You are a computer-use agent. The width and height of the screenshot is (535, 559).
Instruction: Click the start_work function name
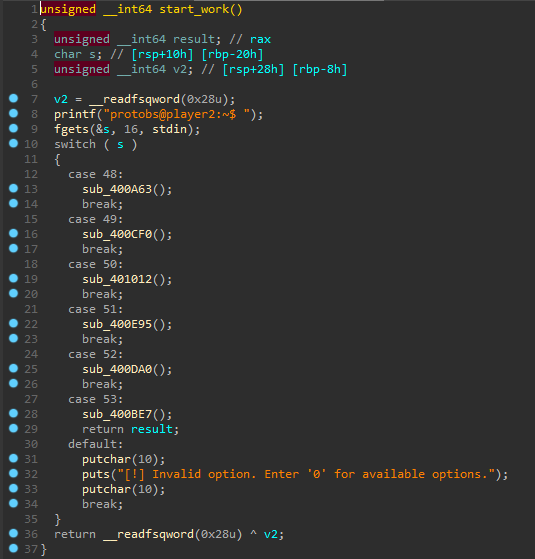[194, 9]
